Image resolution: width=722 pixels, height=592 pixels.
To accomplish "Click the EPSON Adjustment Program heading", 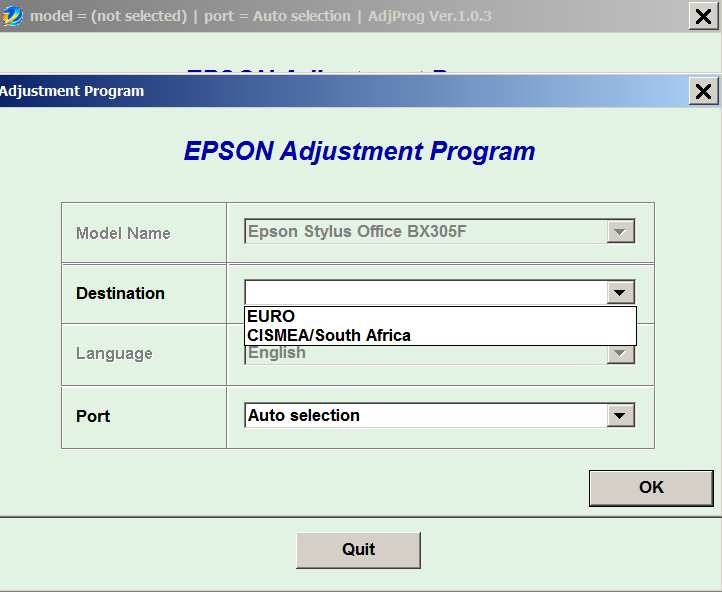I will (359, 151).
